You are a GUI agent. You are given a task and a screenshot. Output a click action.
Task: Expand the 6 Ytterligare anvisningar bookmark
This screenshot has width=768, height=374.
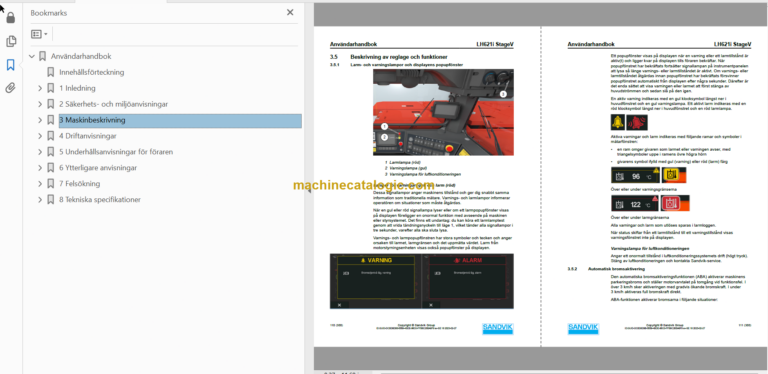(x=40, y=168)
